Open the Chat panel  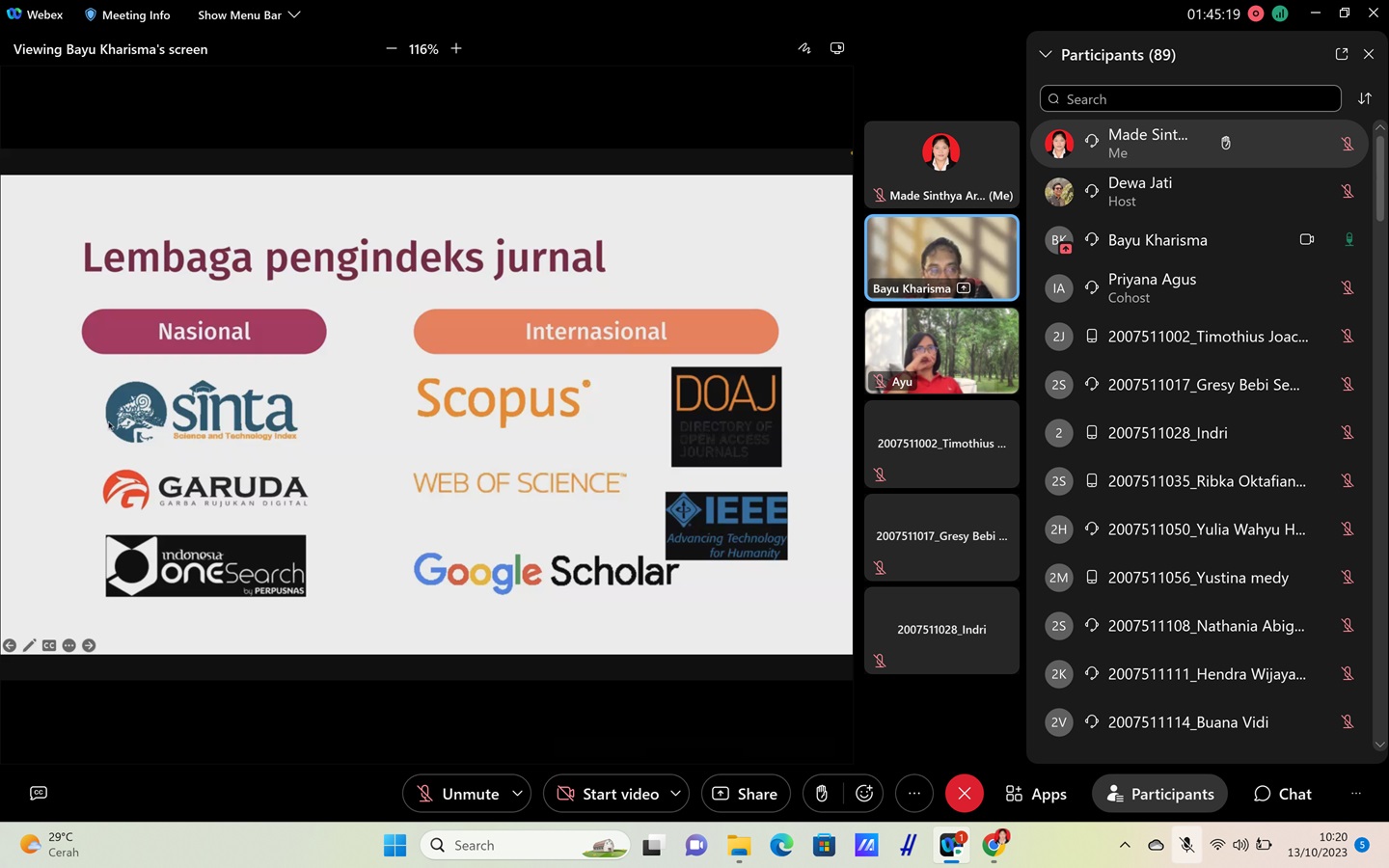1283,794
